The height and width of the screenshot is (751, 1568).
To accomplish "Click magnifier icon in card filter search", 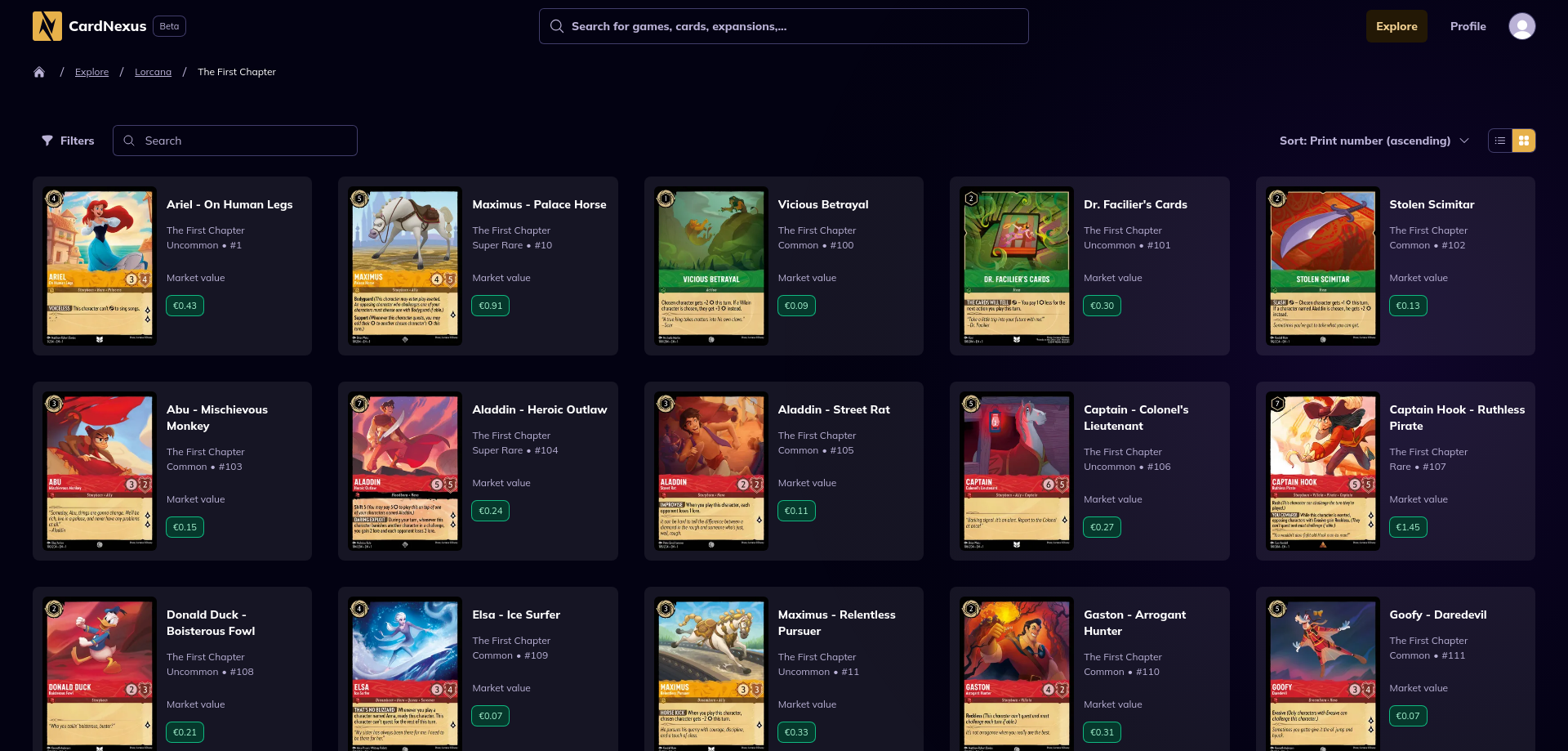I will click(x=129, y=141).
